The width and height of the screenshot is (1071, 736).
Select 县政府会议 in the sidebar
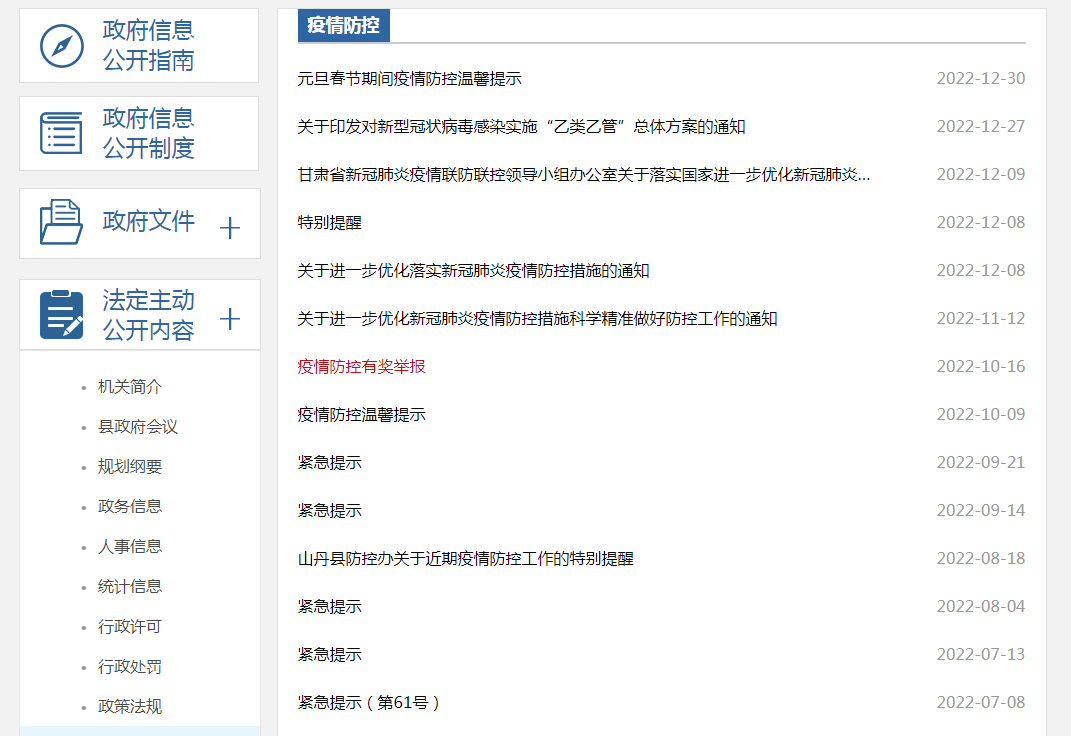137,427
